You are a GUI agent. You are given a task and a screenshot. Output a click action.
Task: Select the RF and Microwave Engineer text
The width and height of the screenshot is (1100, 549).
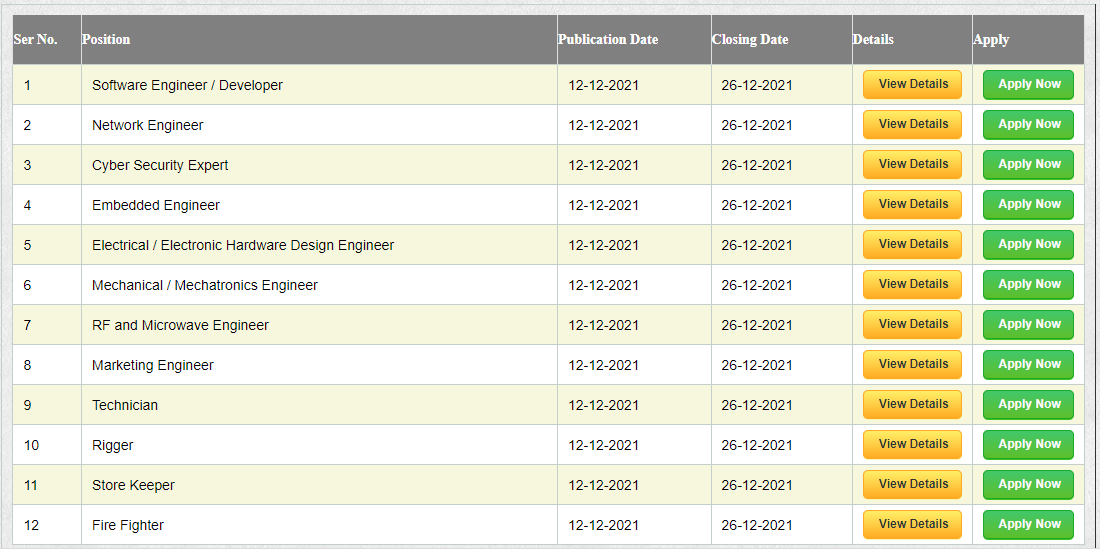(180, 325)
